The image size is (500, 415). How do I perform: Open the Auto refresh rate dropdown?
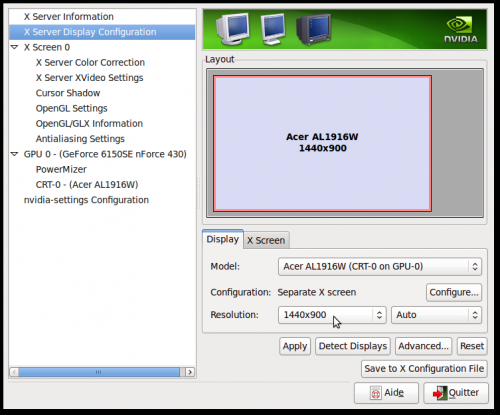(436, 315)
